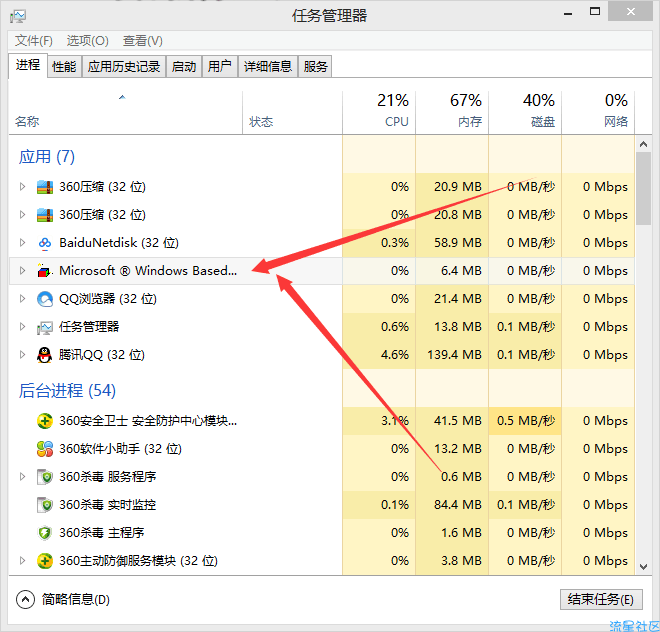Viewport: 660px width, 632px height.
Task: Open the 选项(O) menu
Action: click(88, 41)
